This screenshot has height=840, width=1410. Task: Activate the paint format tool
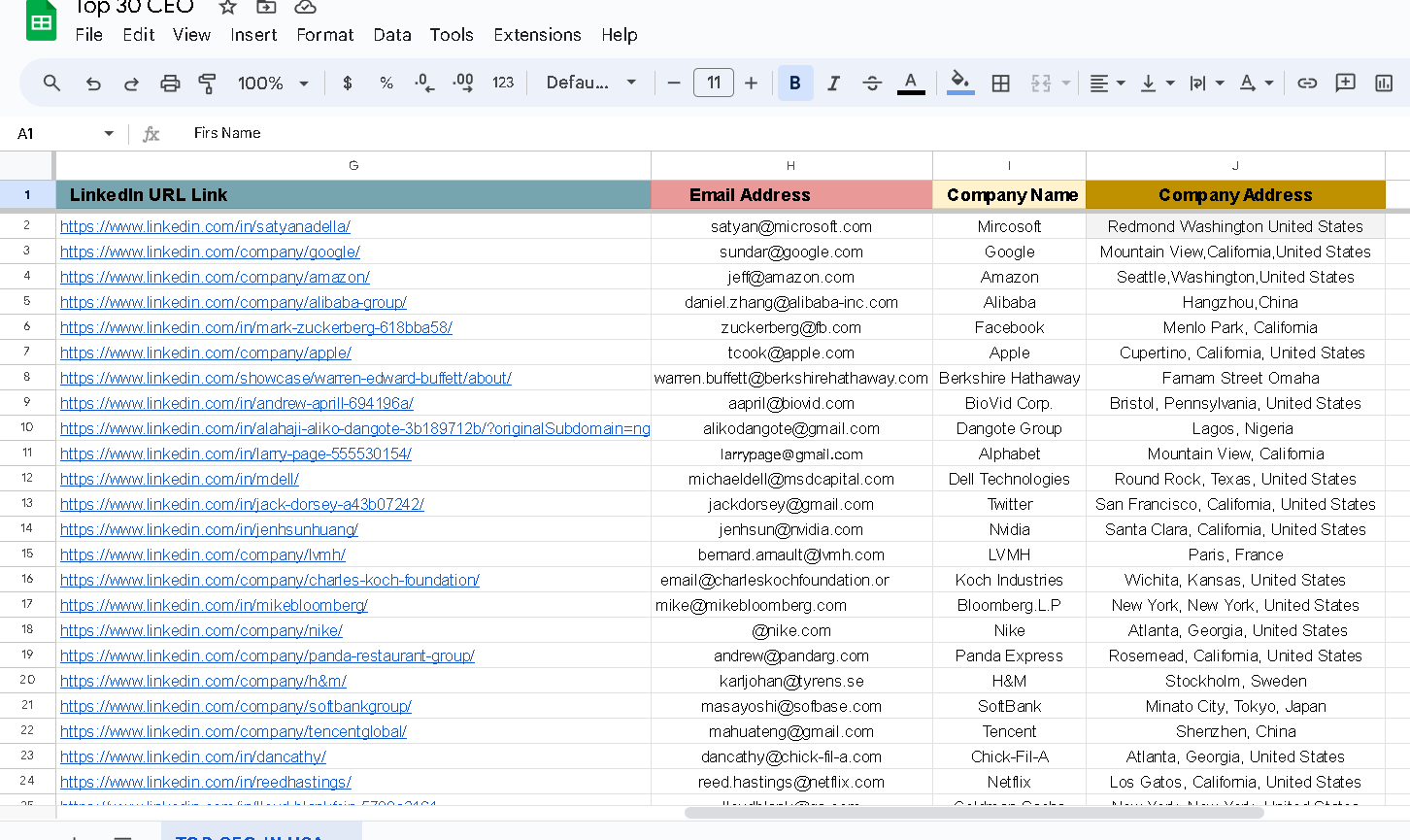pyautogui.click(x=207, y=84)
